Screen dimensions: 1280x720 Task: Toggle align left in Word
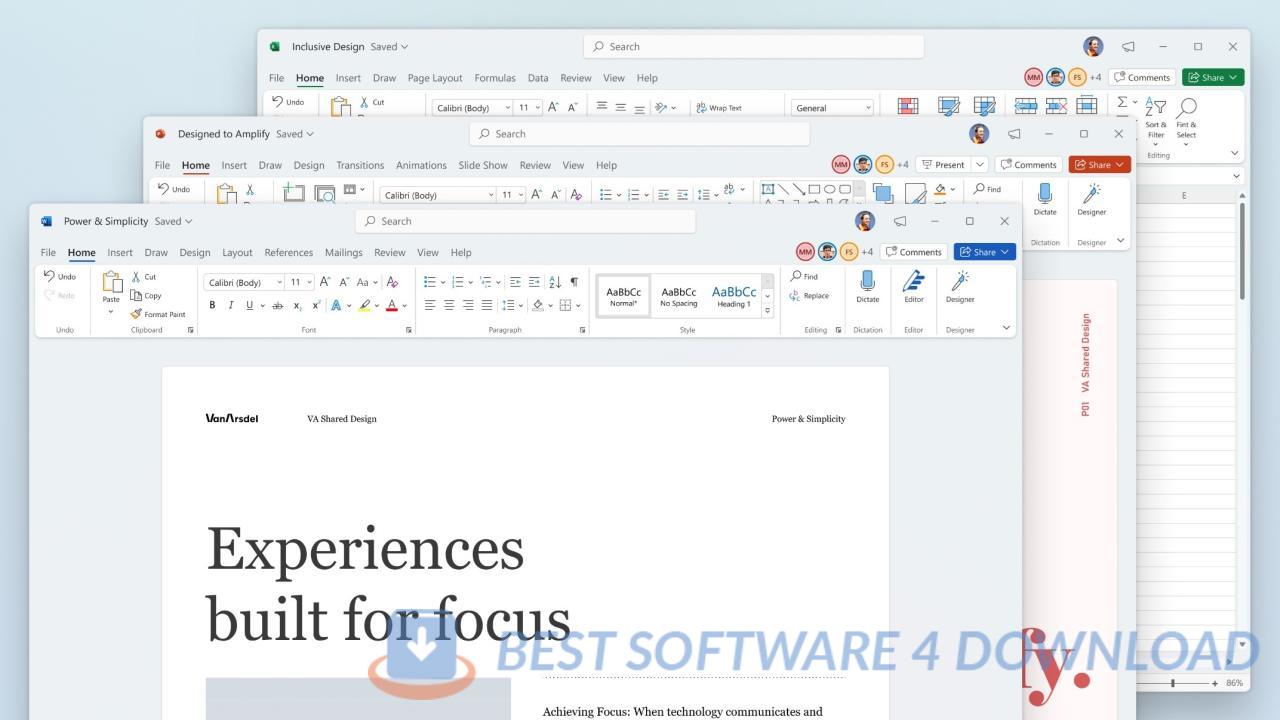point(430,305)
